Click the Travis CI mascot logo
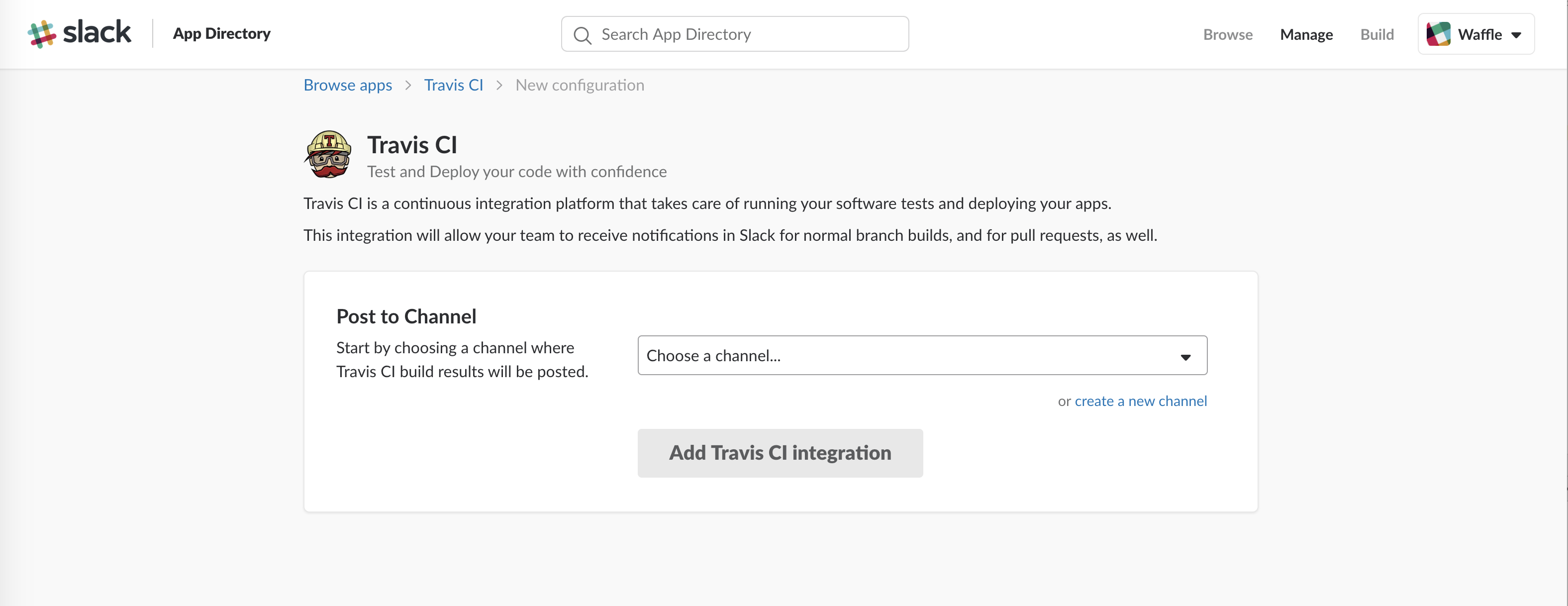 [328, 154]
